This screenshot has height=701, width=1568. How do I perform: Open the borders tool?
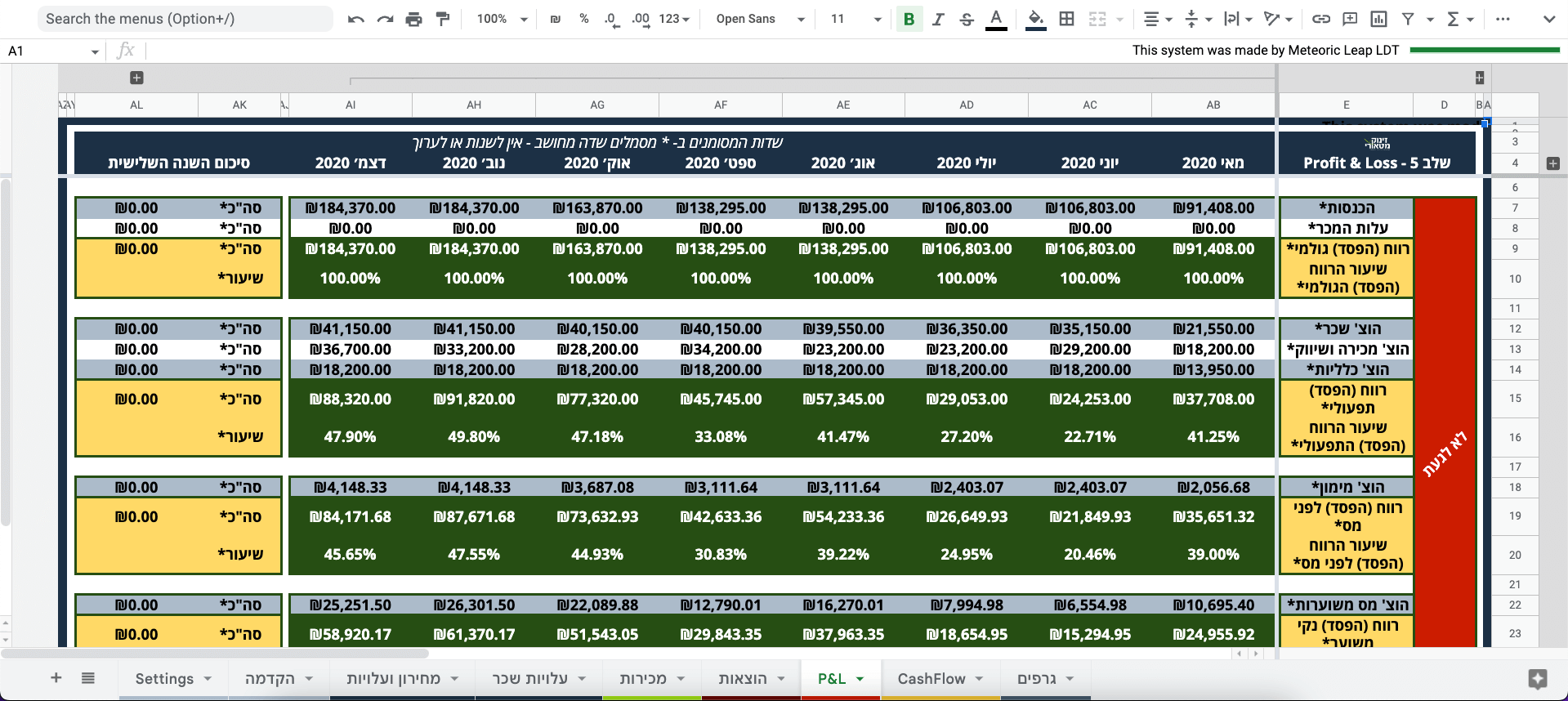1066,19
